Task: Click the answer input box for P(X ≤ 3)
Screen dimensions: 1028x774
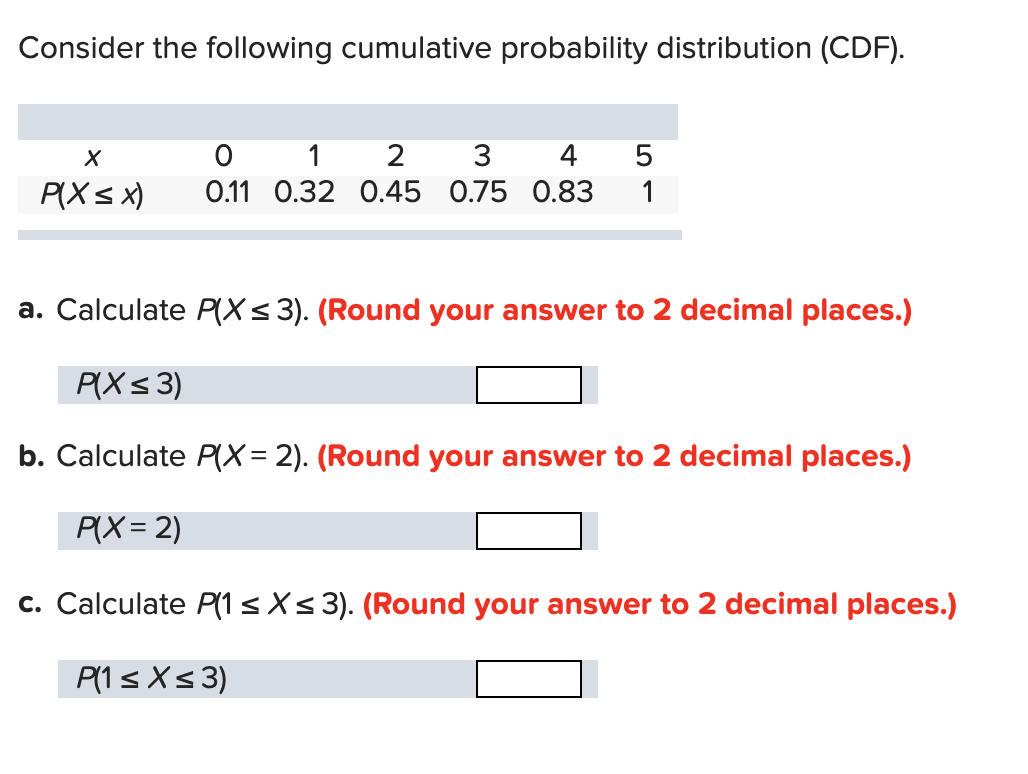Action: click(x=529, y=385)
